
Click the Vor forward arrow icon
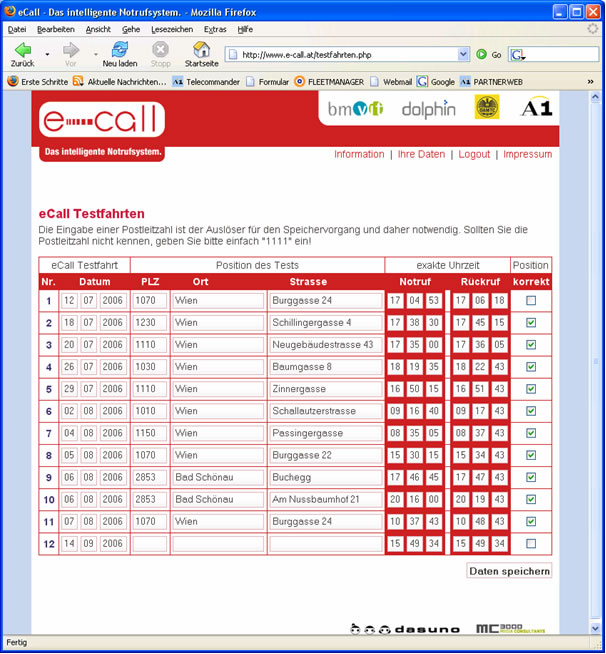coord(71,50)
